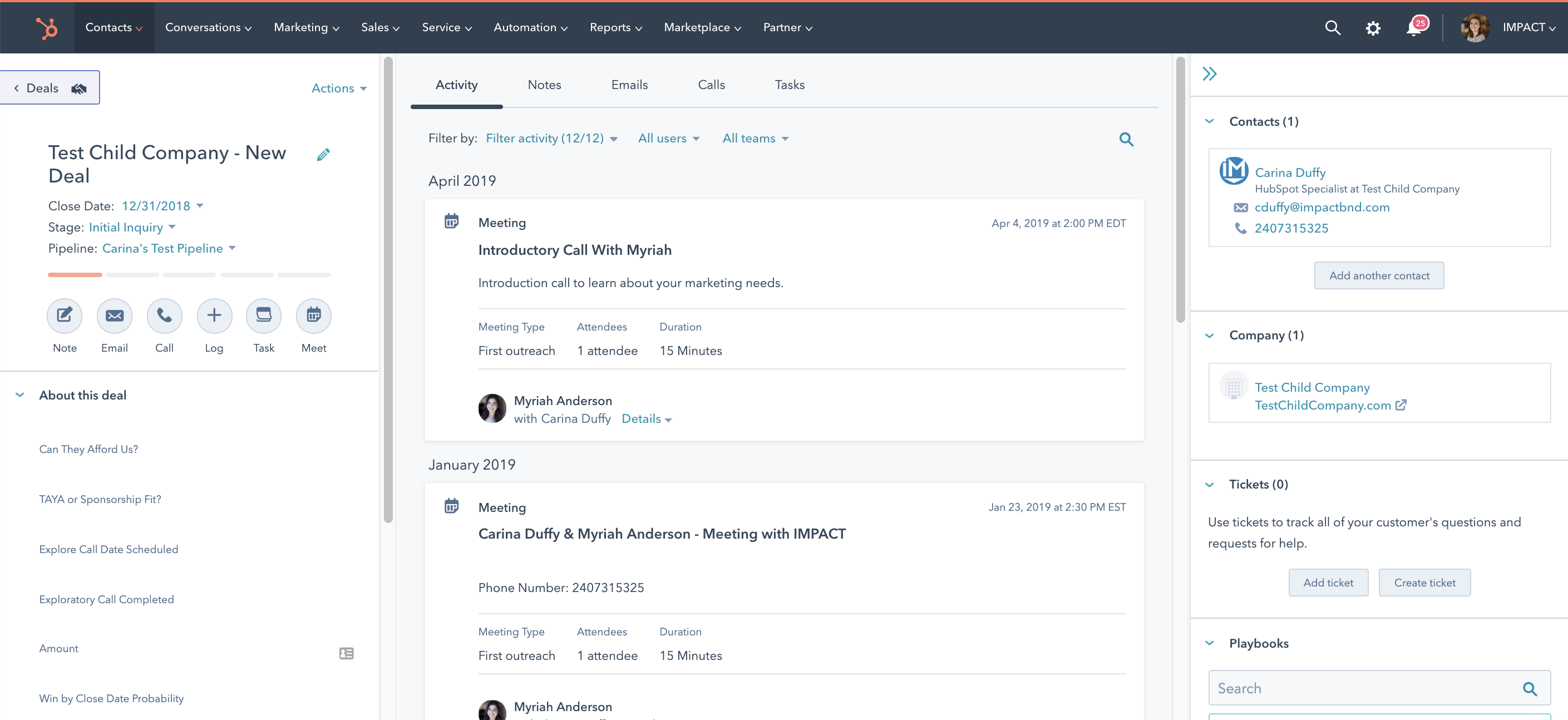The image size is (1568, 720).
Task: Change Carina's Test Pipeline dropdown
Action: click(x=169, y=249)
